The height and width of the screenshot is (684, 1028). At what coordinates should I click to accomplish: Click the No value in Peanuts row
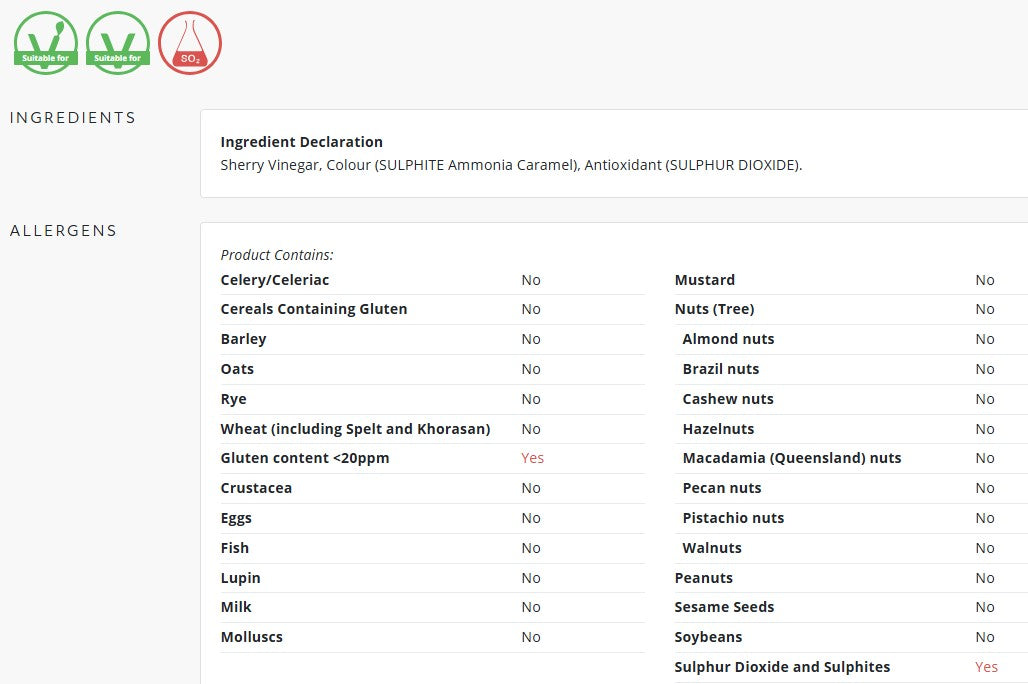[x=985, y=578]
